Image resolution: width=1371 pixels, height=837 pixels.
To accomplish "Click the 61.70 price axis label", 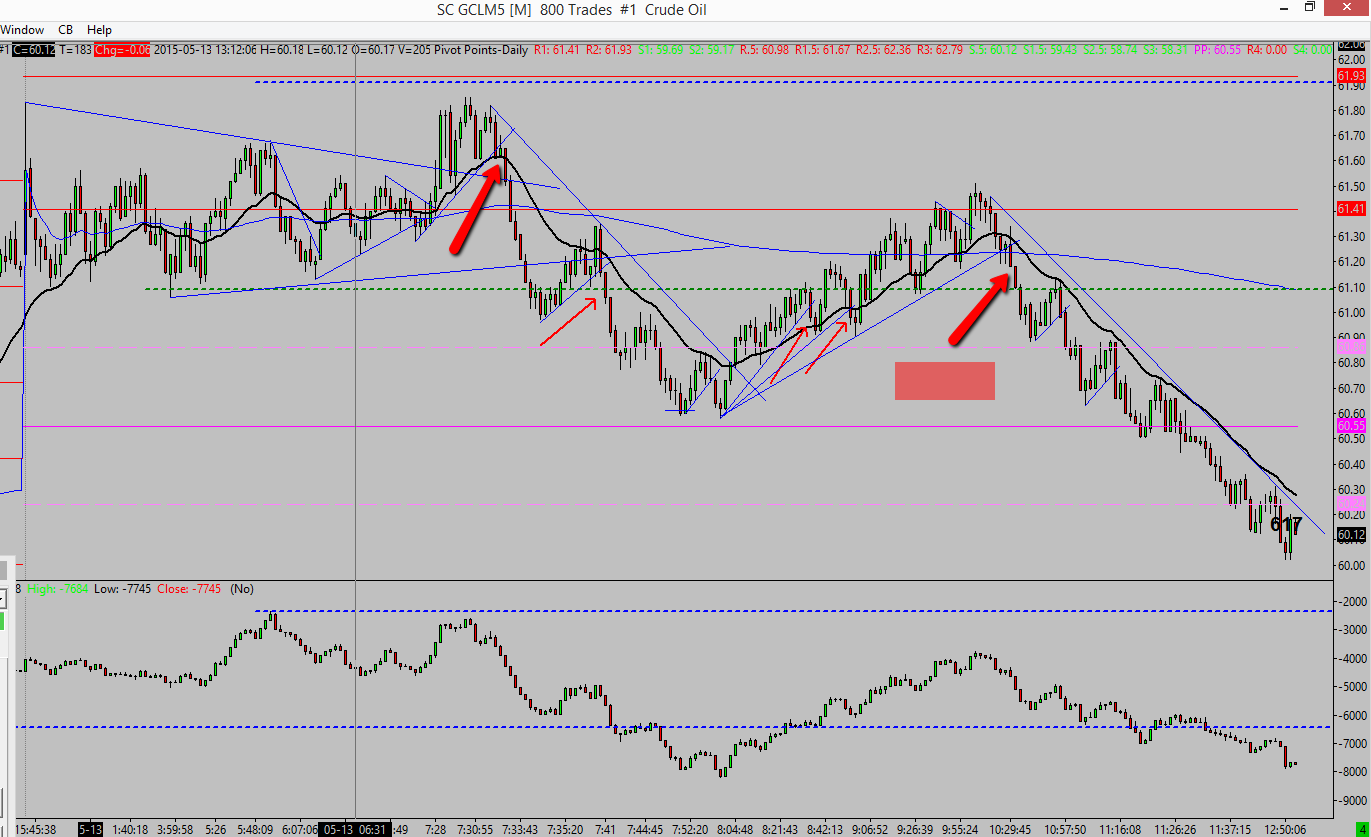I will (x=1351, y=136).
